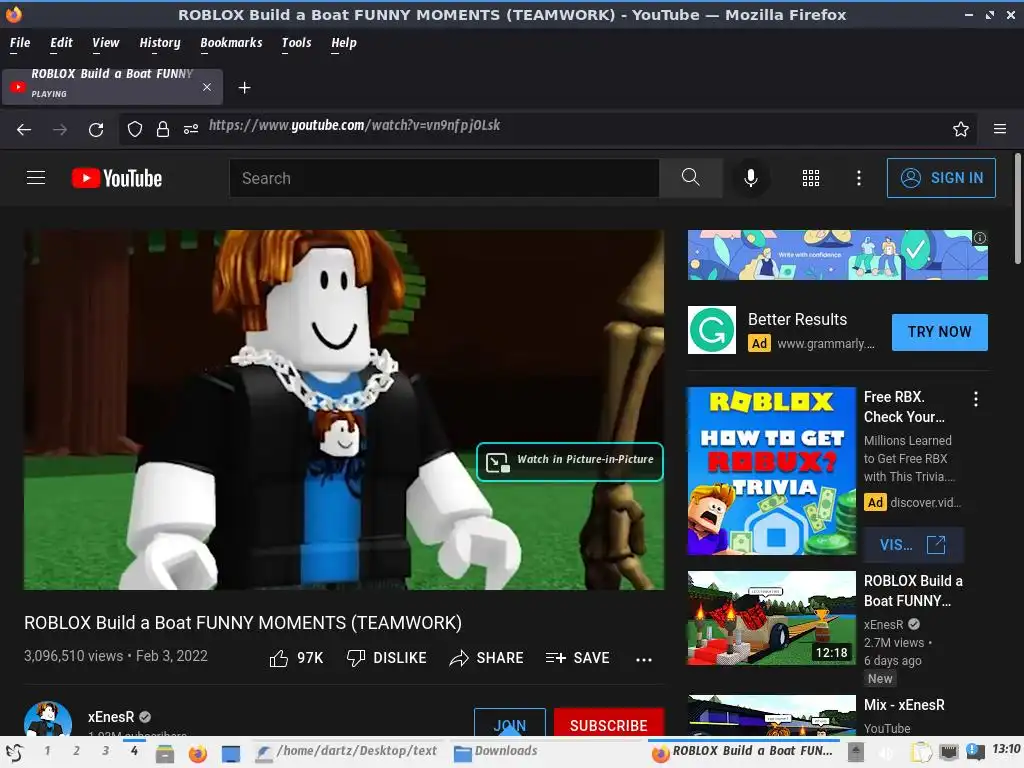
Task: Open tracking protection shield icon
Action: (135, 129)
